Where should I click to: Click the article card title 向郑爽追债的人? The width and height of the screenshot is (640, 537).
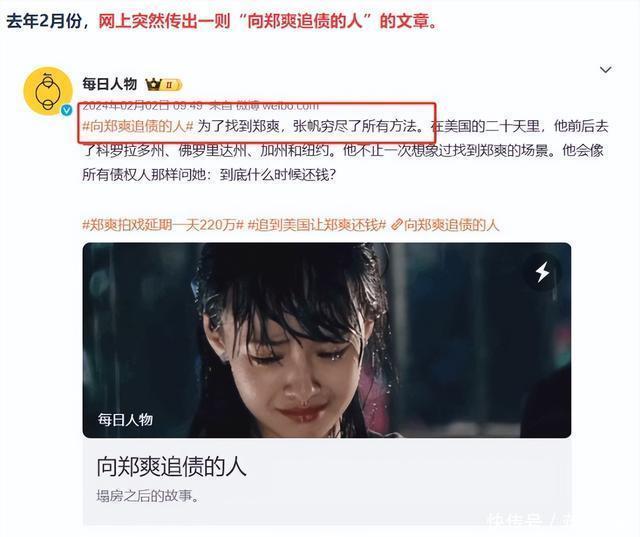point(171,466)
